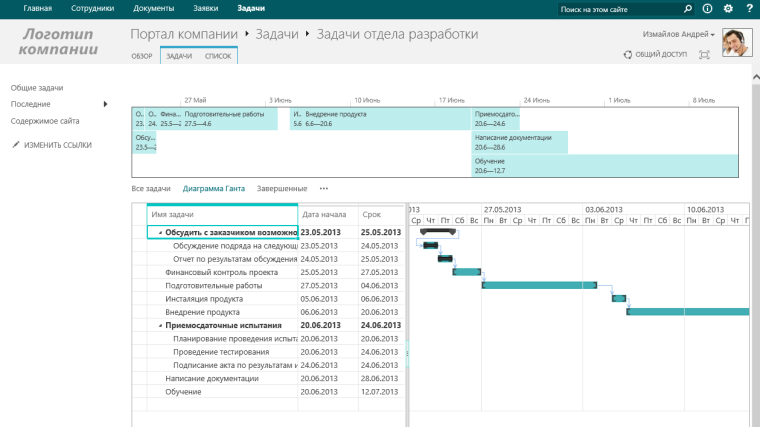Viewport: 760px width, 427px height.
Task: Sort by the Дата начала column header
Action: (324, 214)
